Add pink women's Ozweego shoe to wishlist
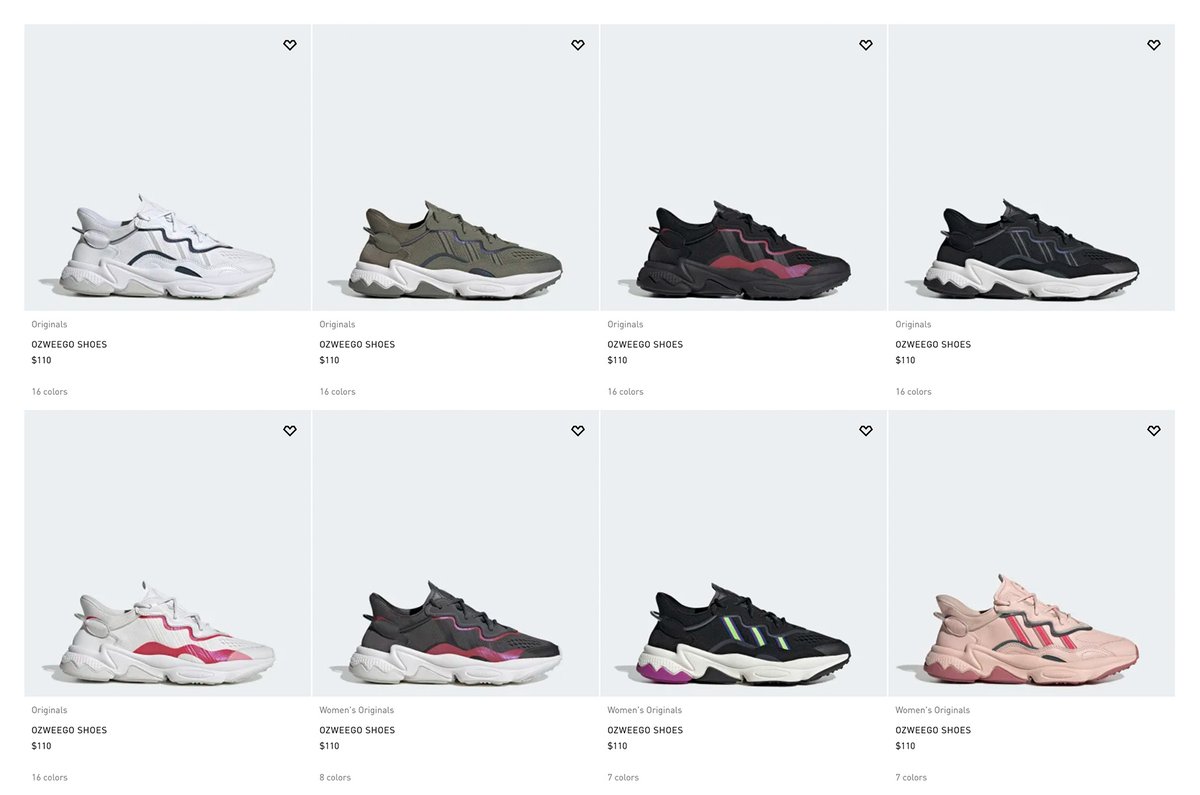 pyautogui.click(x=1154, y=431)
